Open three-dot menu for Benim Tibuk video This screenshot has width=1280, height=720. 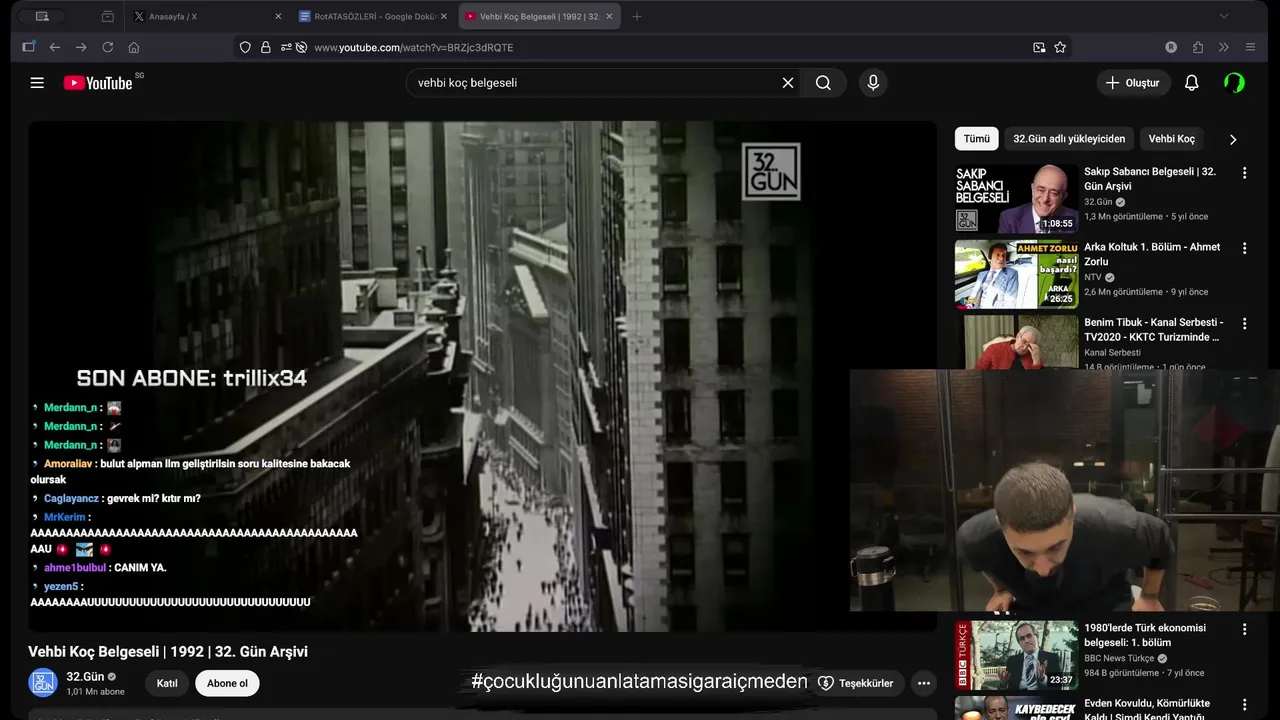[x=1245, y=324]
